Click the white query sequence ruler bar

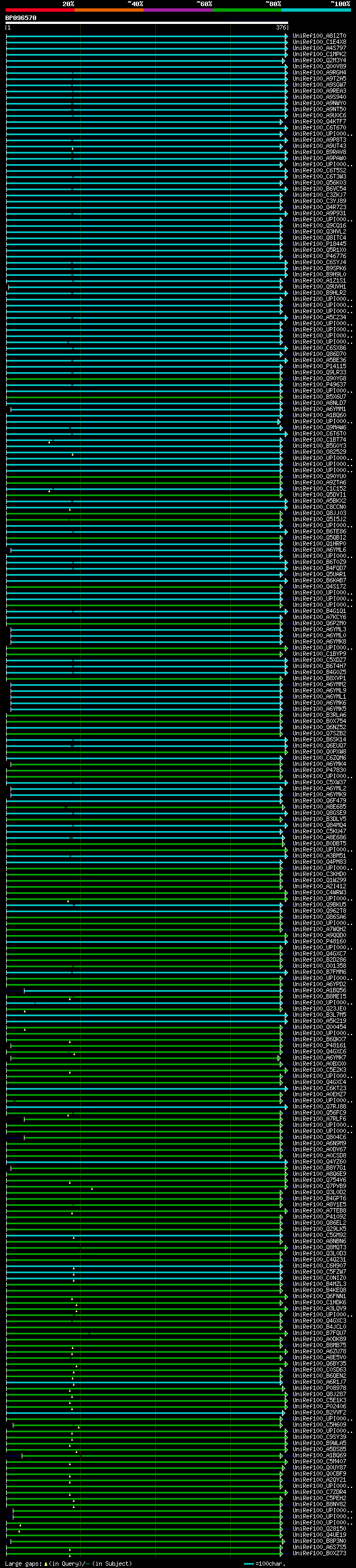147,22
